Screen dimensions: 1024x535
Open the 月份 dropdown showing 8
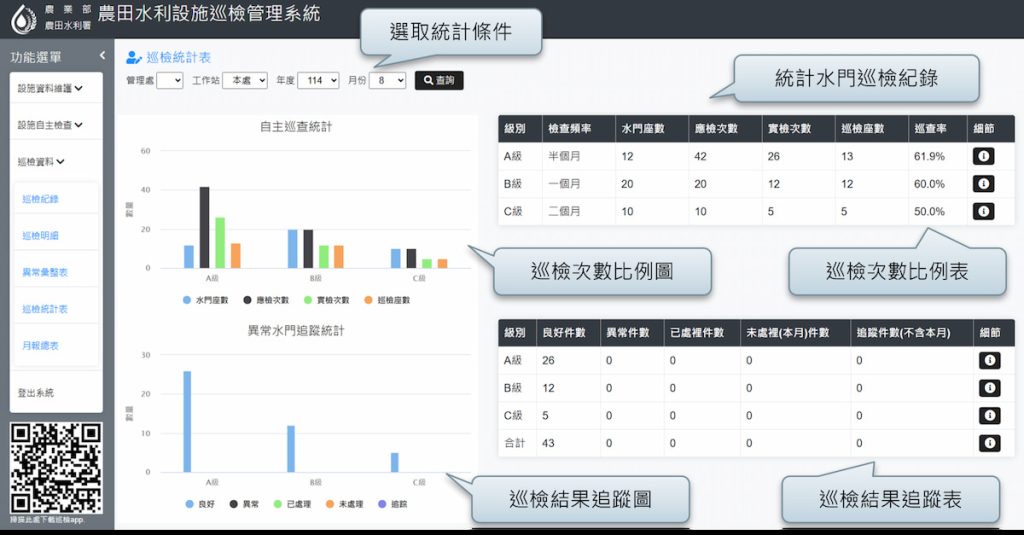[x=387, y=80]
